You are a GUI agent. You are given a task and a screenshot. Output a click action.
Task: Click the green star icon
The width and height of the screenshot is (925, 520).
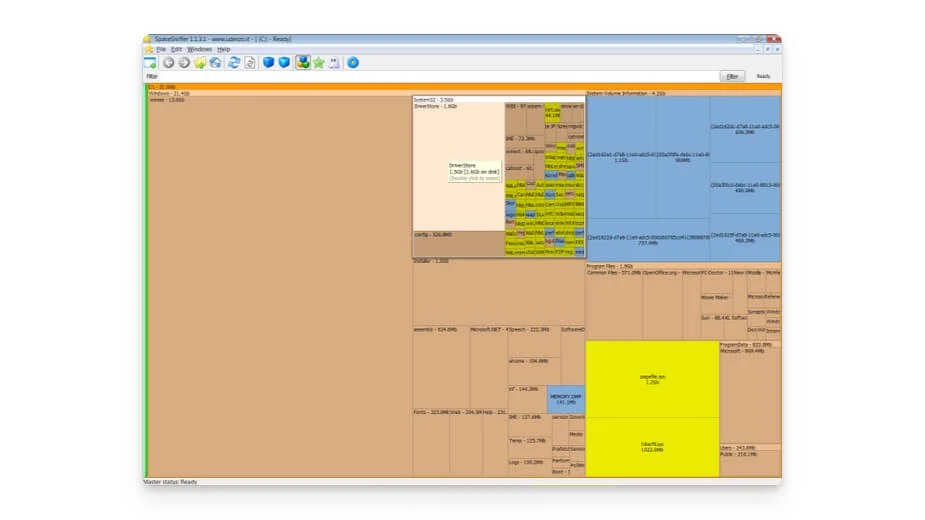(x=319, y=63)
